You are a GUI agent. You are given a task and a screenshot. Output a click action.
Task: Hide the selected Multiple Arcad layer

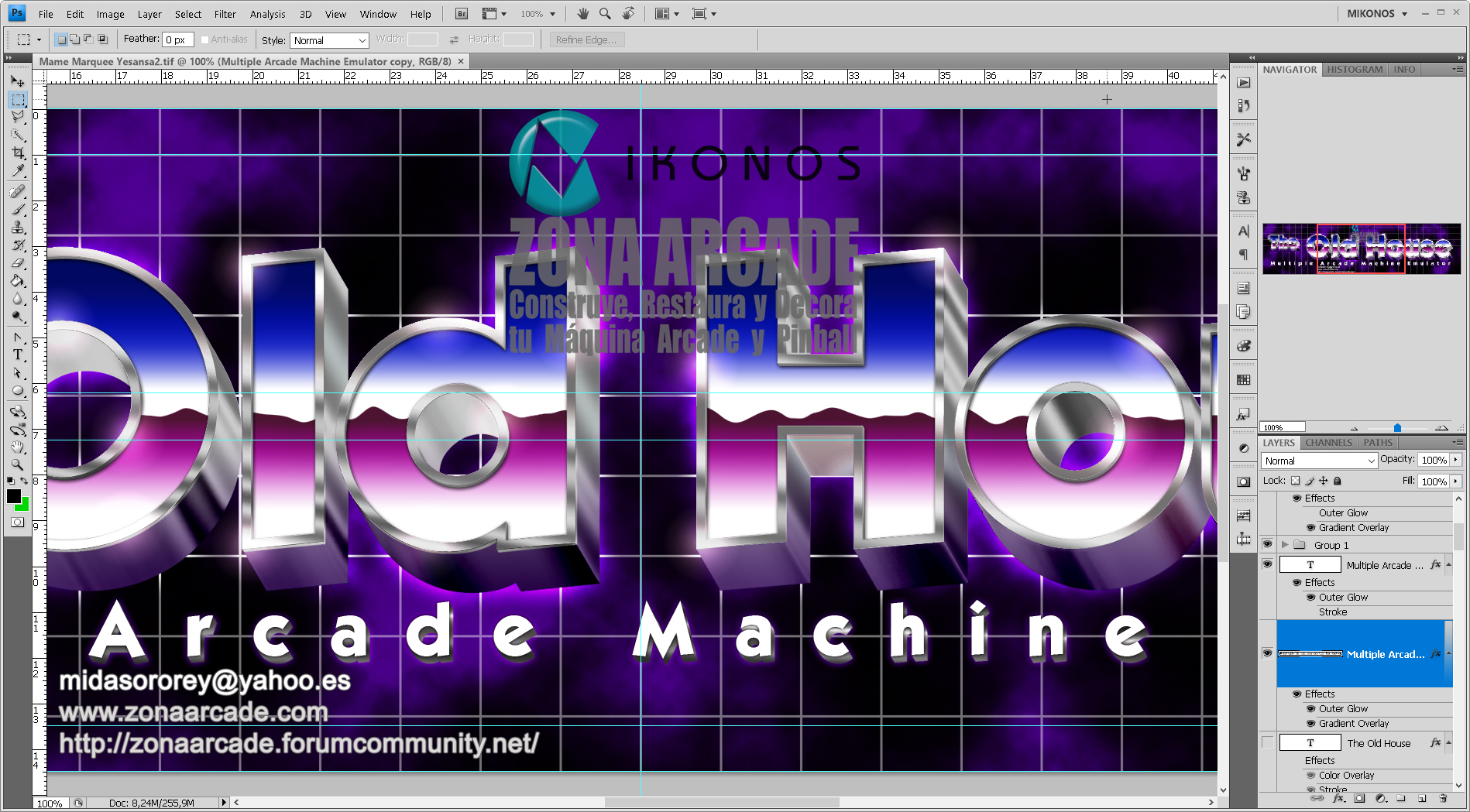[1267, 653]
